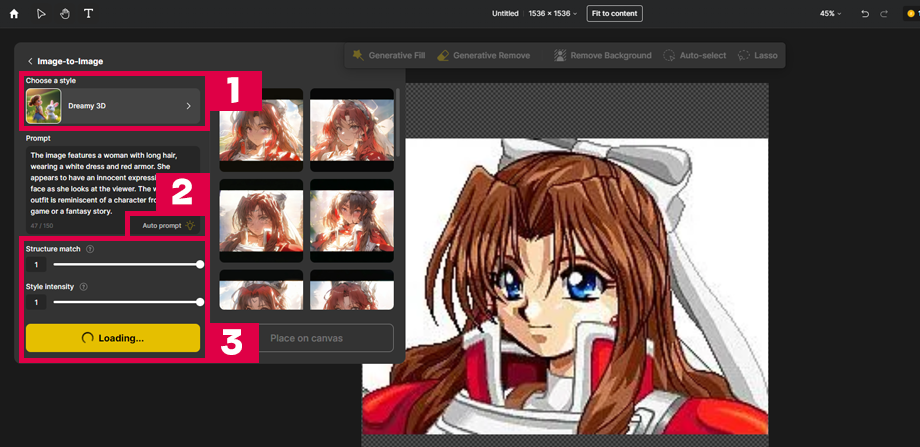Open the 1536 × 1536 canvas size dropdown
The height and width of the screenshot is (447, 920).
pos(552,13)
